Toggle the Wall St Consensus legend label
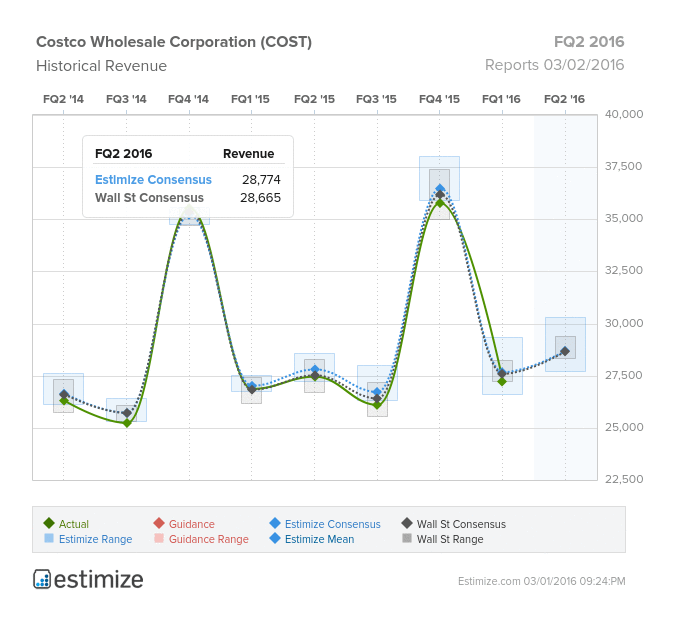Image resolution: width=675 pixels, height=620 pixels. pos(461,524)
